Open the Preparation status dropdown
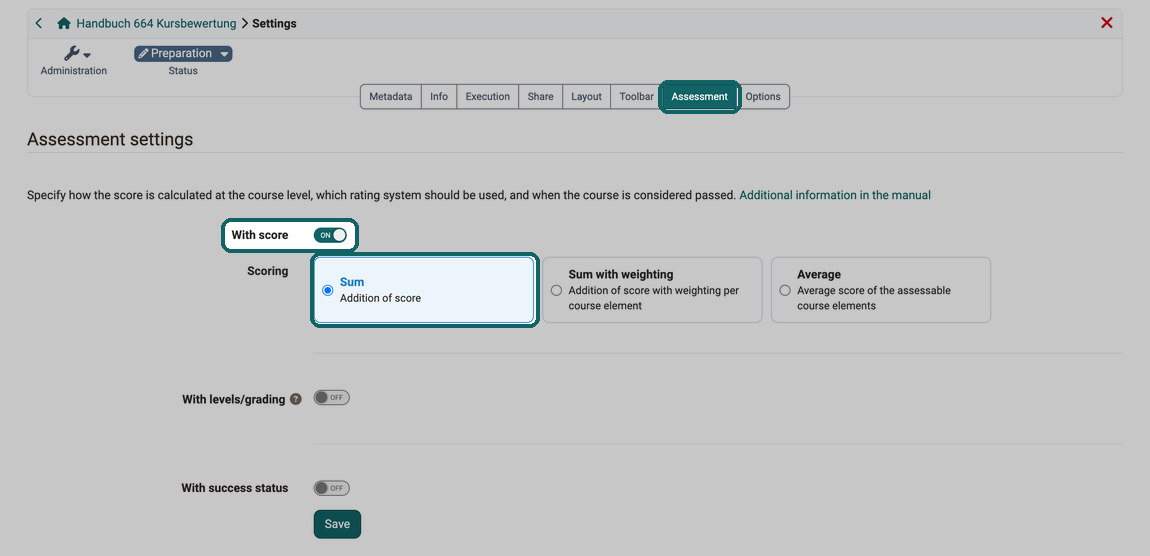This screenshot has width=1150, height=556. 183,54
